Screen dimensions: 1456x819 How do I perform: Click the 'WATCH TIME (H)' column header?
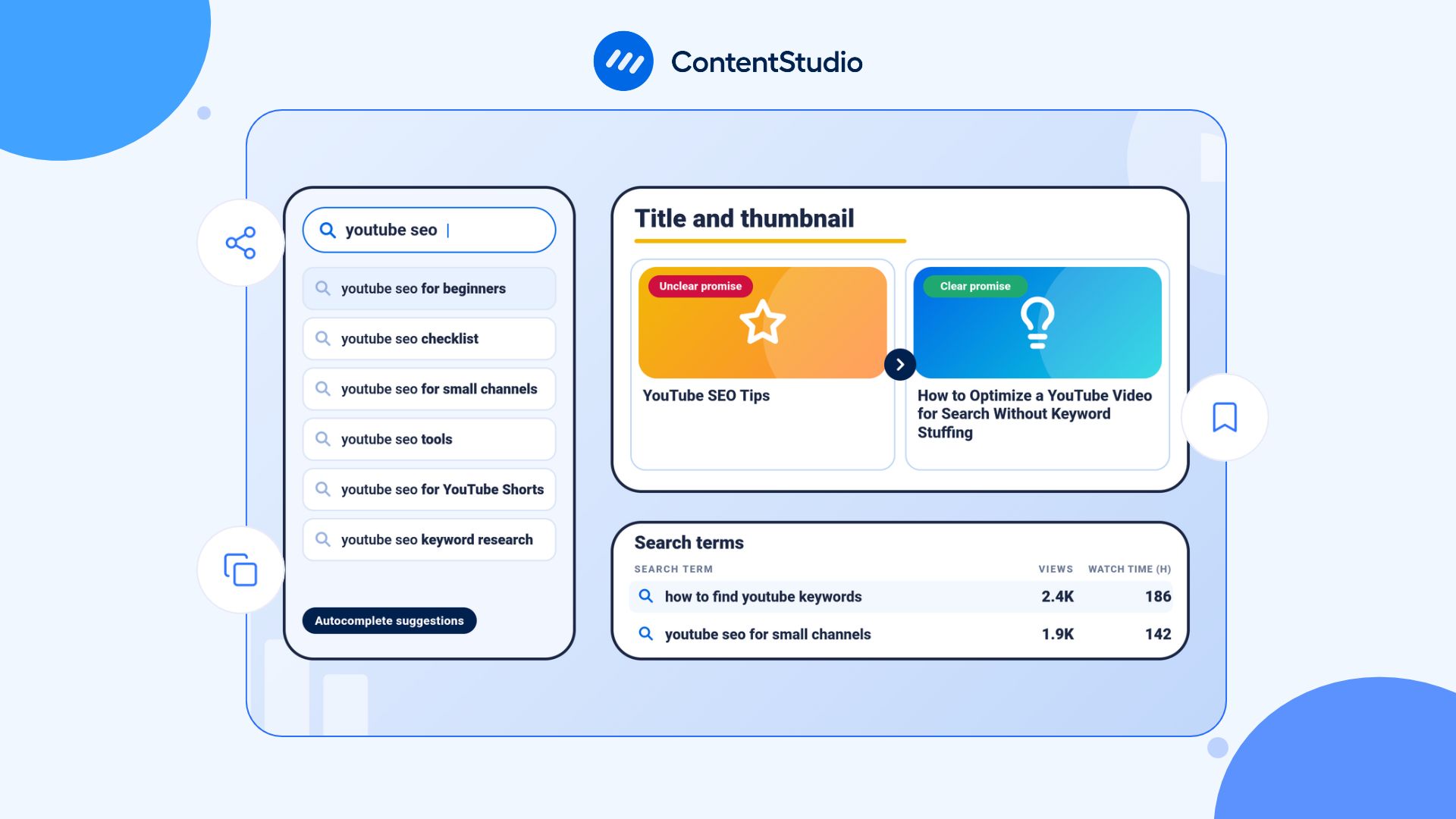pos(1129,569)
